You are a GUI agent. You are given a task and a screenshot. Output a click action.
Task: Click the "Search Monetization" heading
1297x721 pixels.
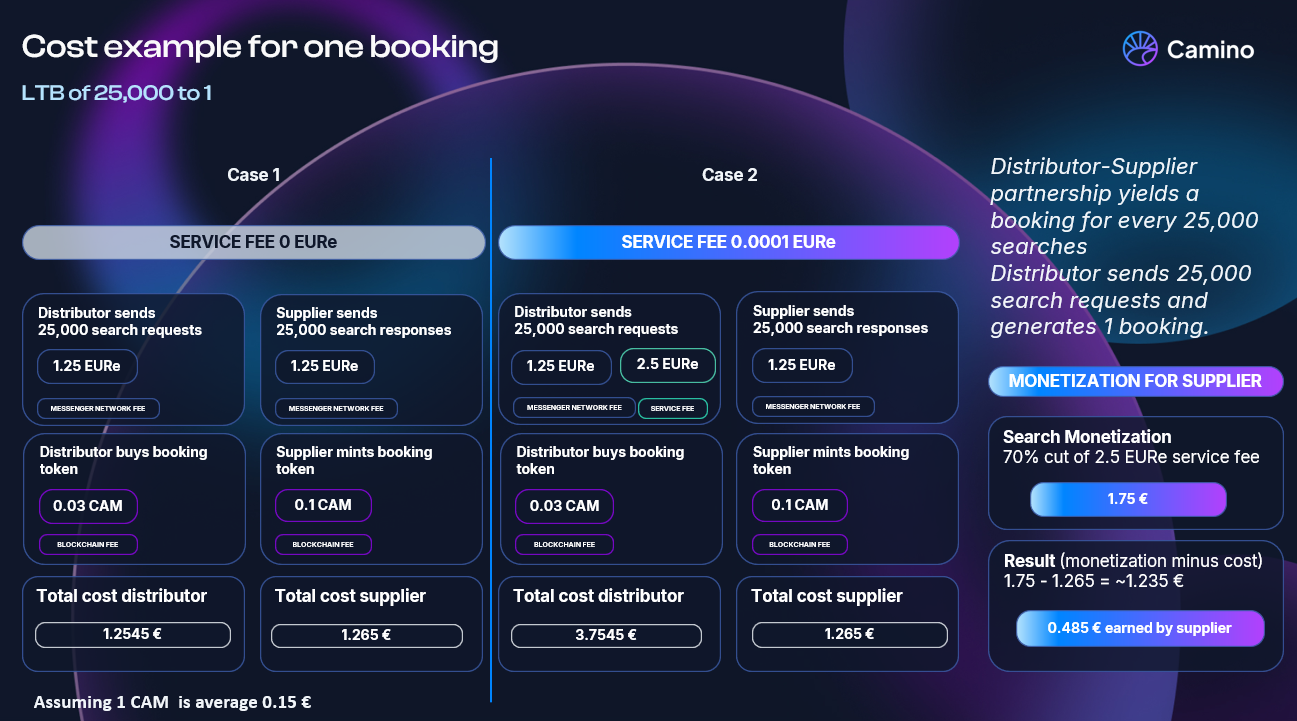[1087, 437]
